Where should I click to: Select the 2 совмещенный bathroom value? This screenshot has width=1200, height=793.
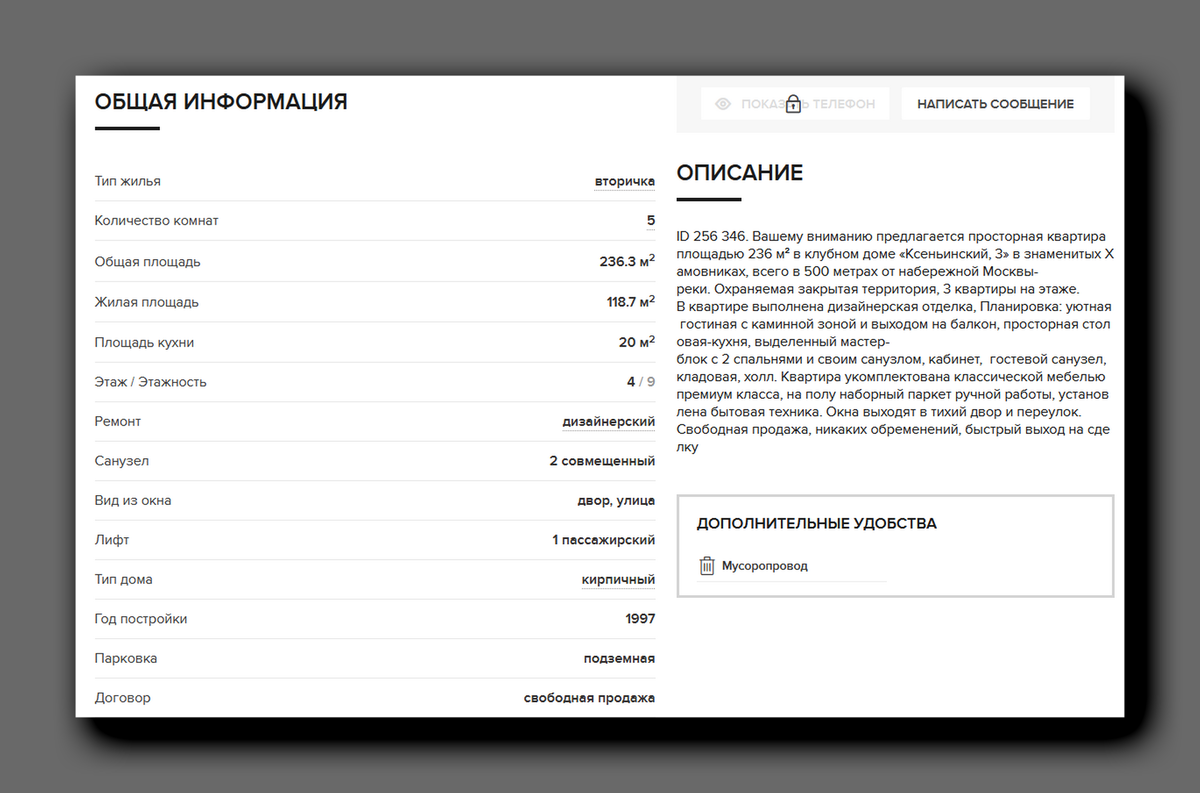(602, 461)
